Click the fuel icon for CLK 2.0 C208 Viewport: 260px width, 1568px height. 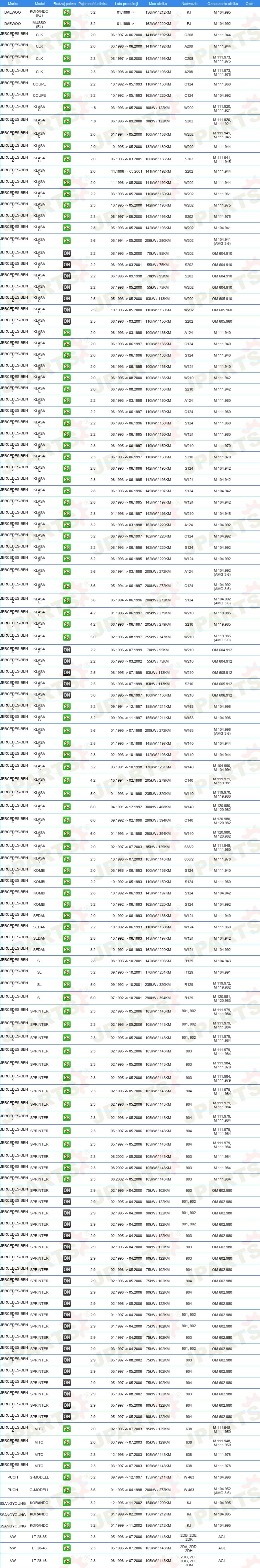(x=66, y=35)
